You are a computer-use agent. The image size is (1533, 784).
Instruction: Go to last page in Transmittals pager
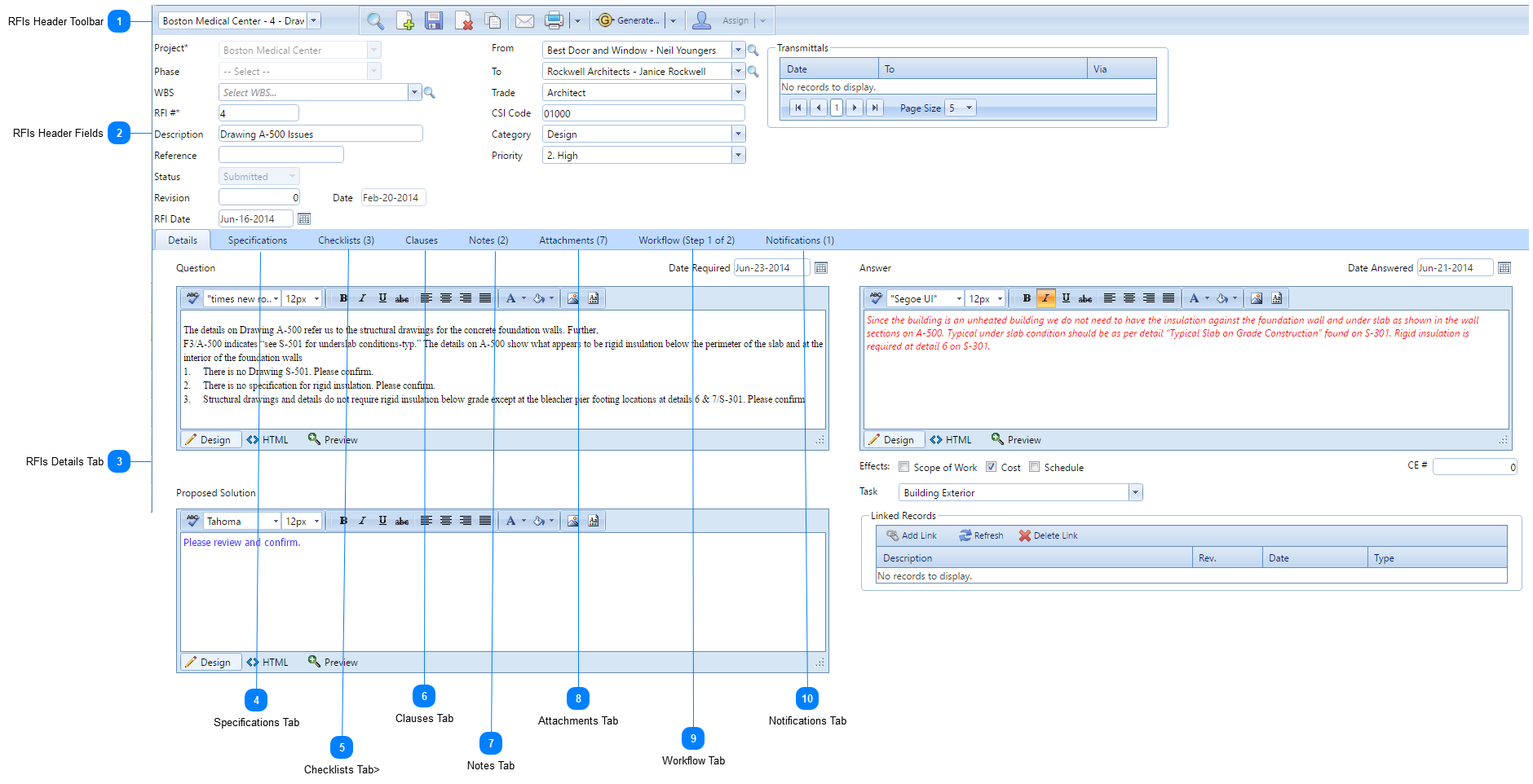point(874,108)
